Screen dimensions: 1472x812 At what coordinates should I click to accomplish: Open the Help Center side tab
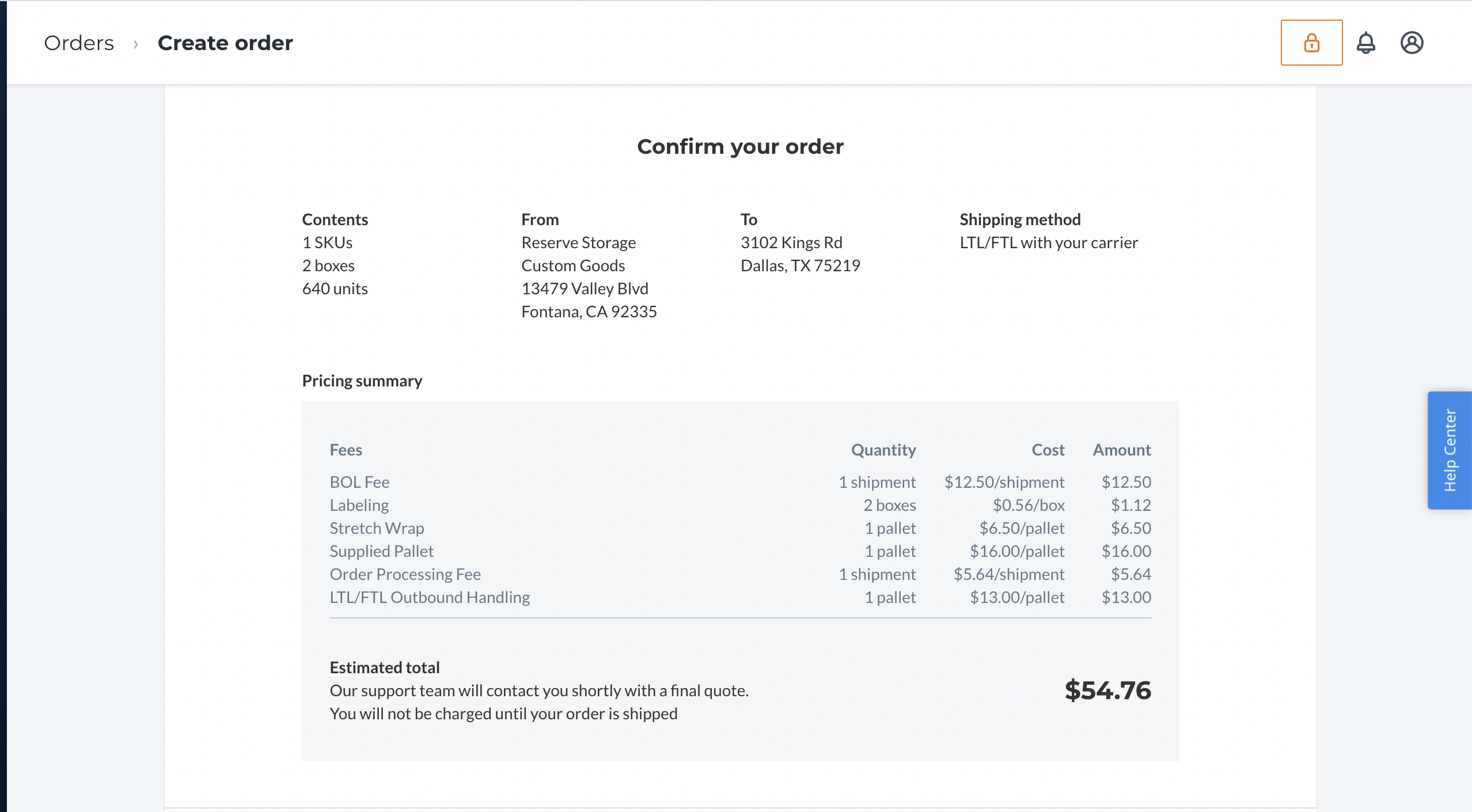(x=1450, y=450)
